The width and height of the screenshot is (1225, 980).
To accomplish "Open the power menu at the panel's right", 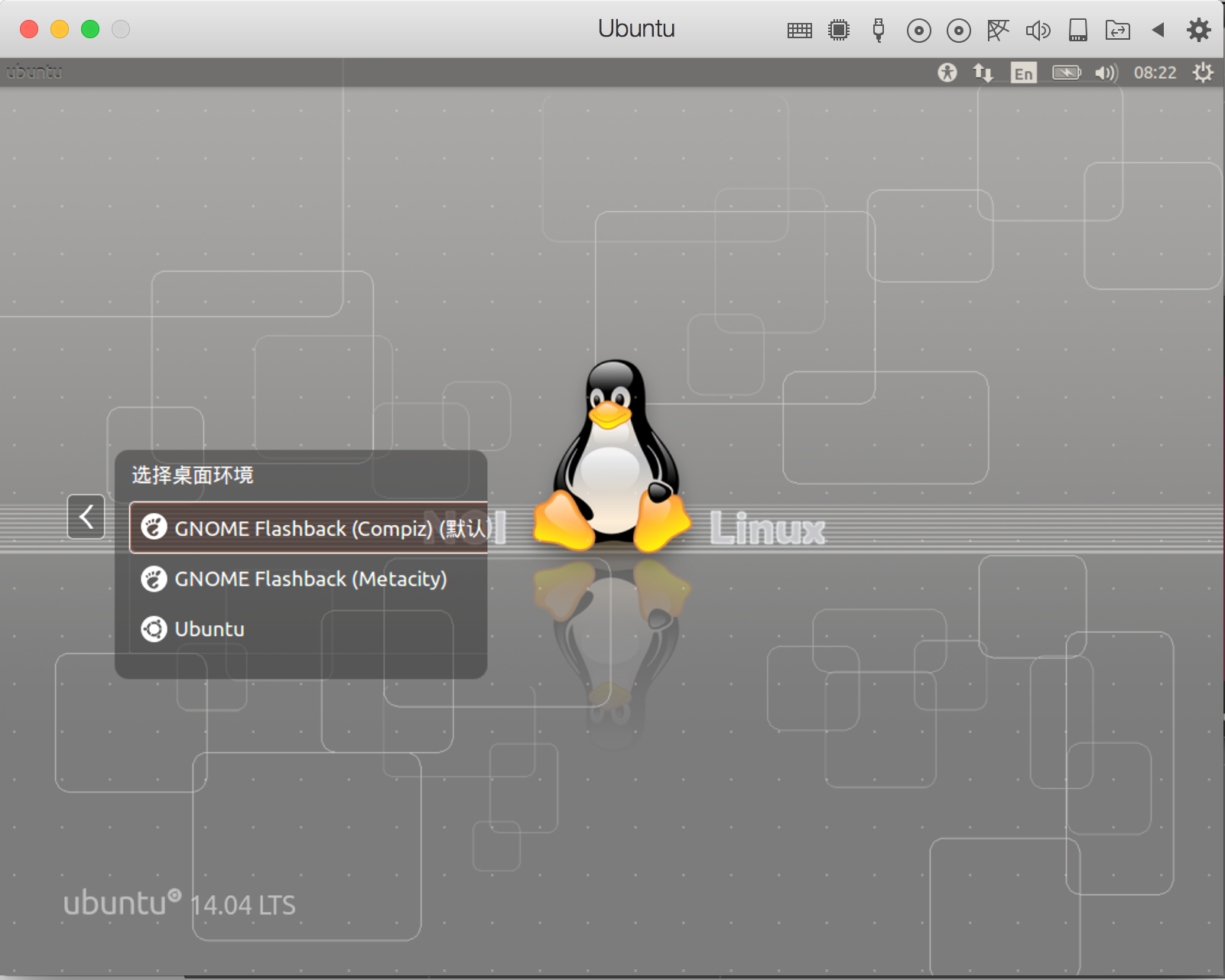I will [x=1203, y=72].
